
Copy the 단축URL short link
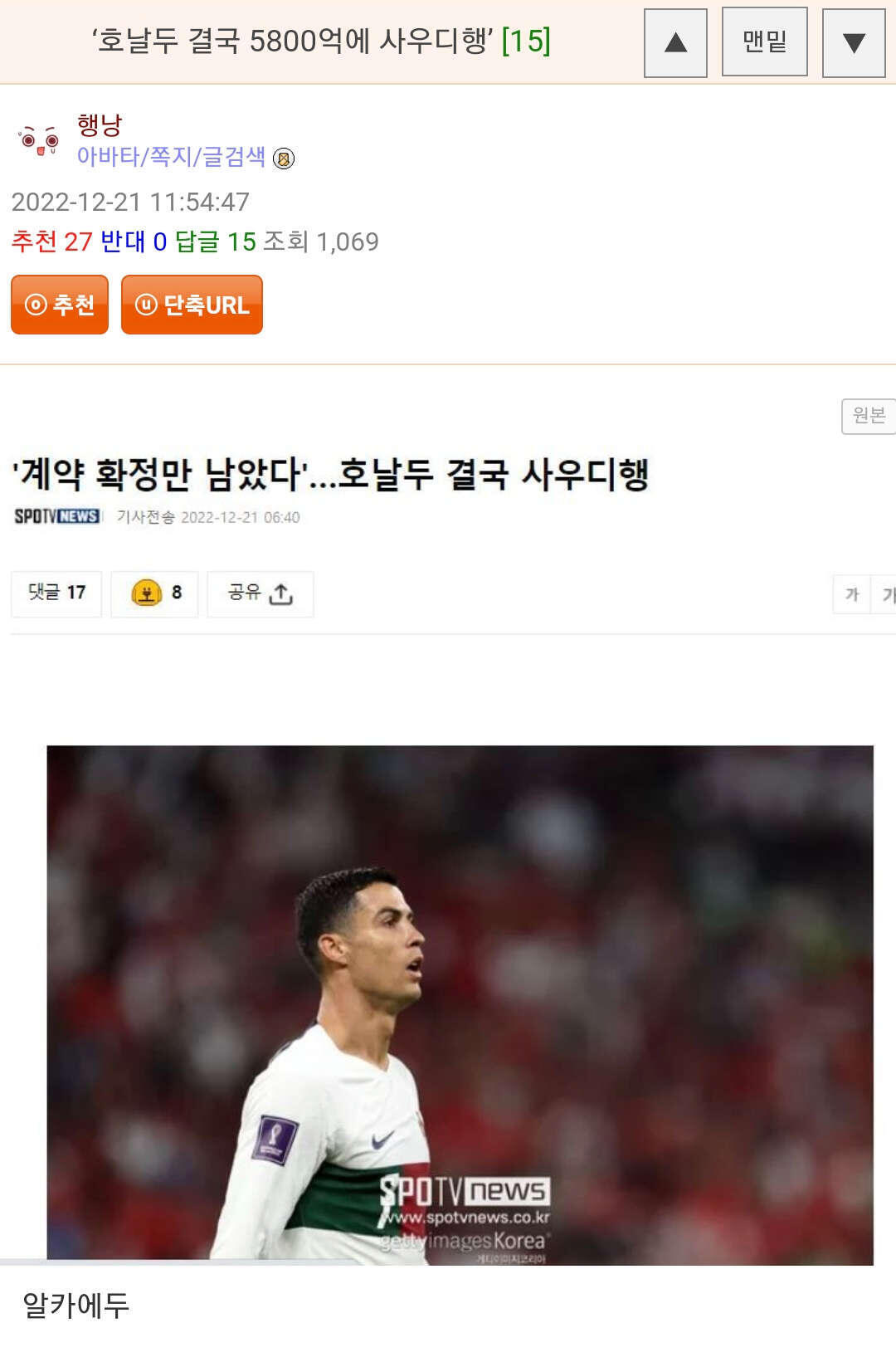pyautogui.click(x=192, y=305)
